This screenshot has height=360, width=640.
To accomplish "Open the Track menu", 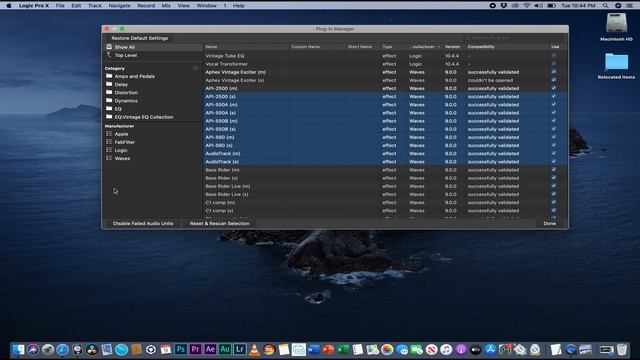I will 95,6.
